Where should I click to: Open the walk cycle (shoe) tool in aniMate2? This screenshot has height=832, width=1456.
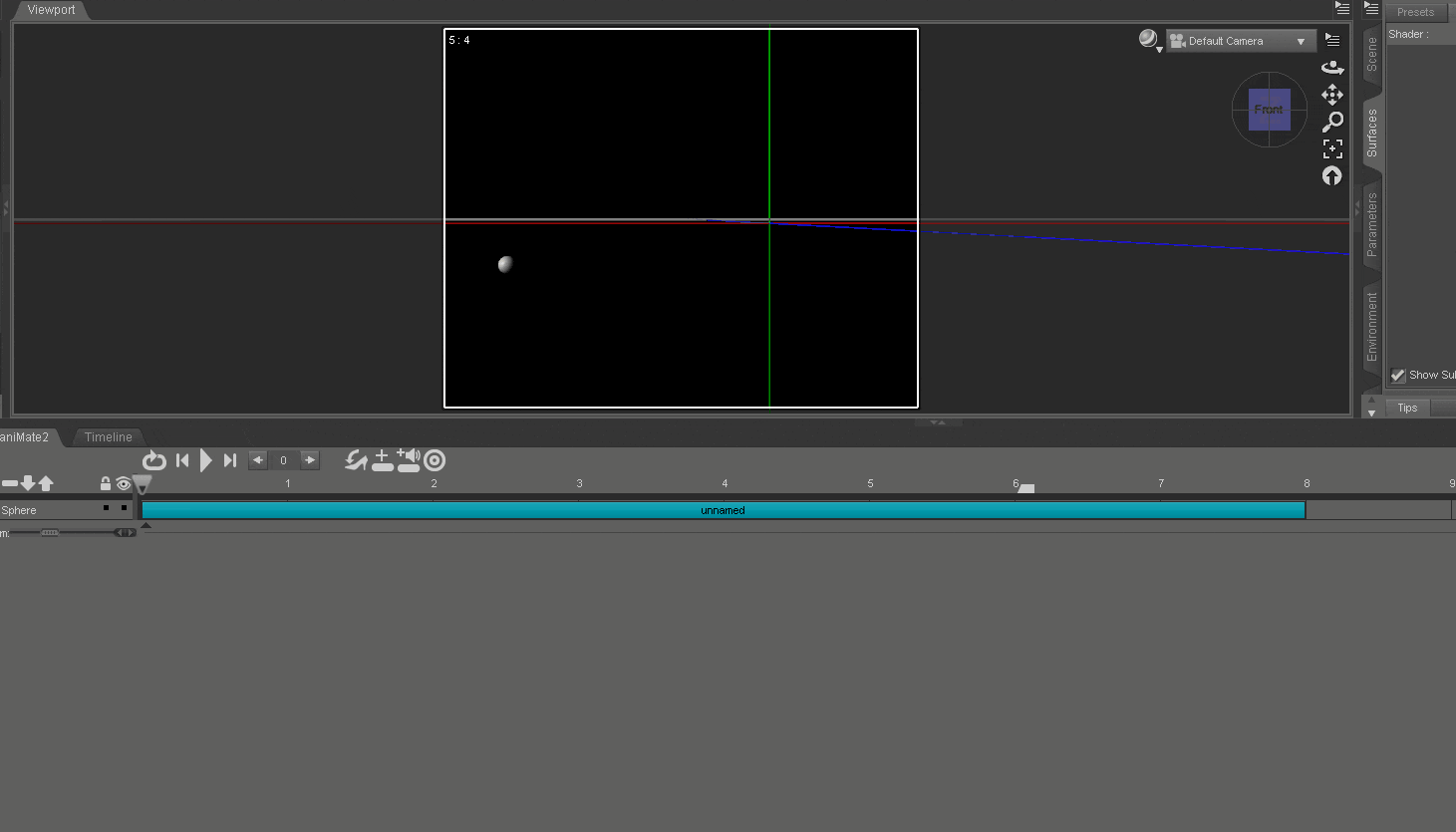tap(356, 460)
